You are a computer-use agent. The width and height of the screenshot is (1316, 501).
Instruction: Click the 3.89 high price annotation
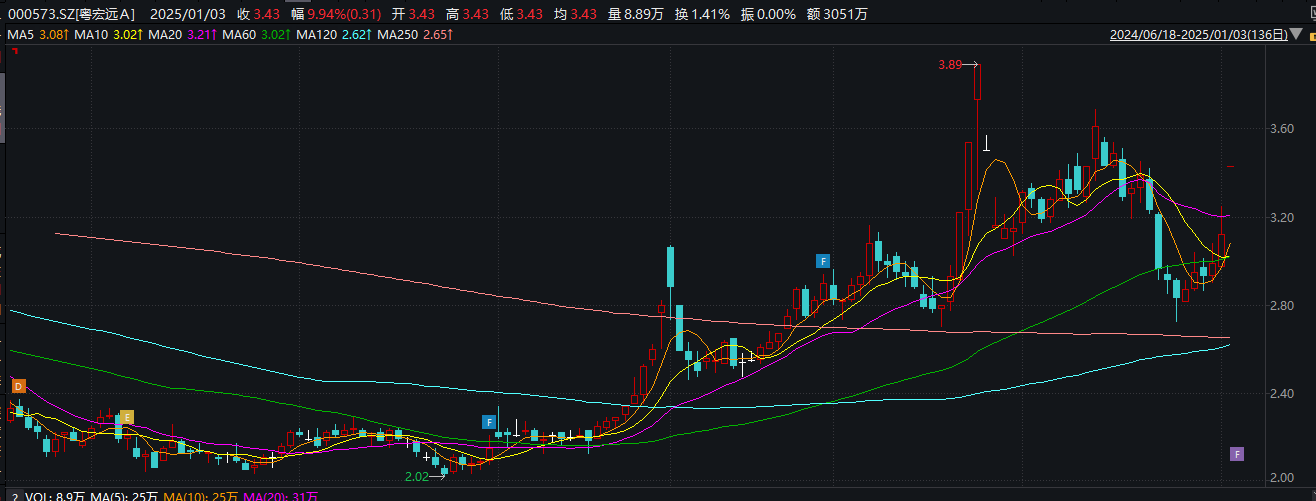tap(950, 65)
